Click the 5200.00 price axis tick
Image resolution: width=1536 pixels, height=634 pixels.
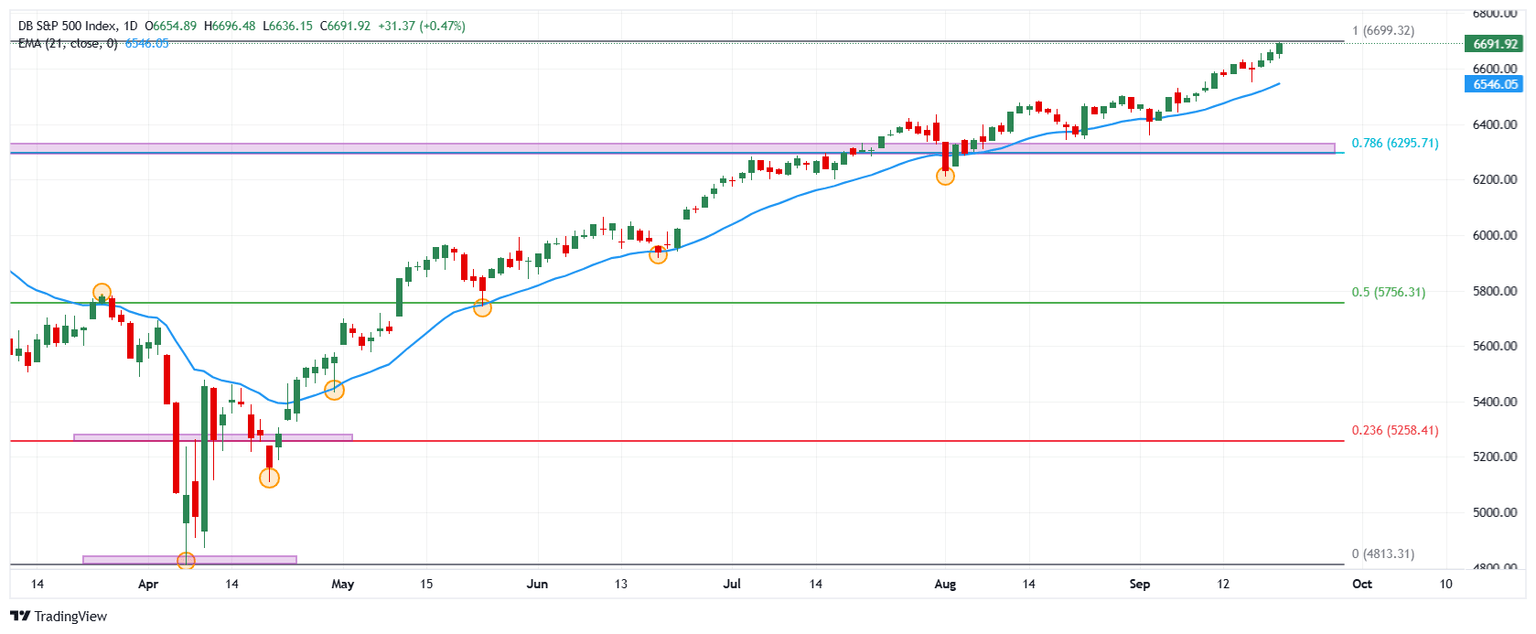click(x=1496, y=457)
